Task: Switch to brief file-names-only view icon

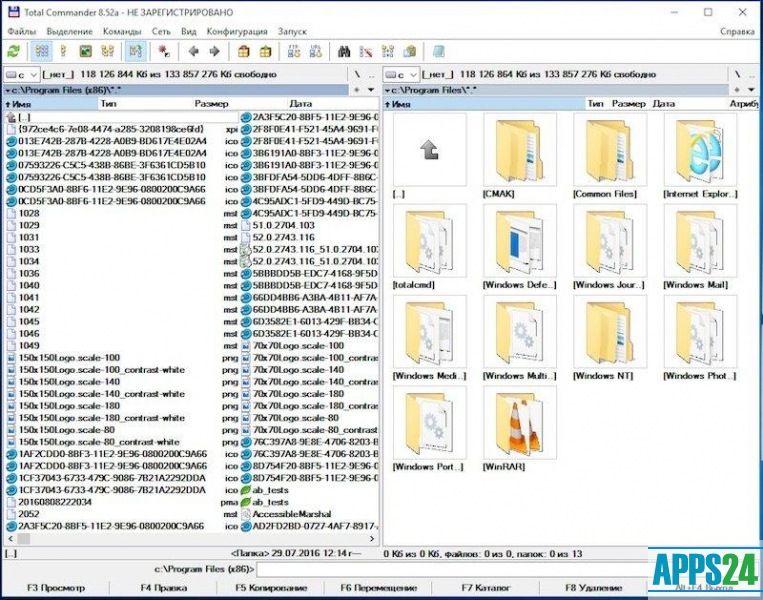Action: (42, 52)
